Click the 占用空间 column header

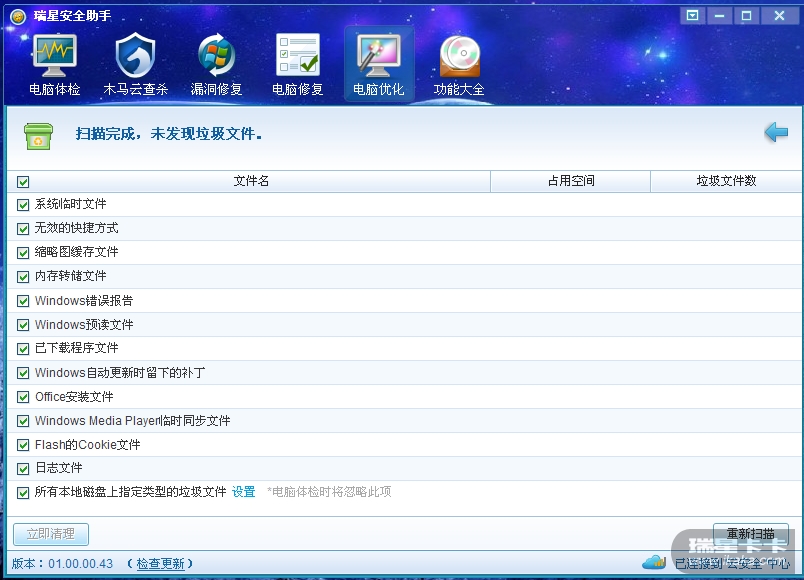(x=570, y=181)
